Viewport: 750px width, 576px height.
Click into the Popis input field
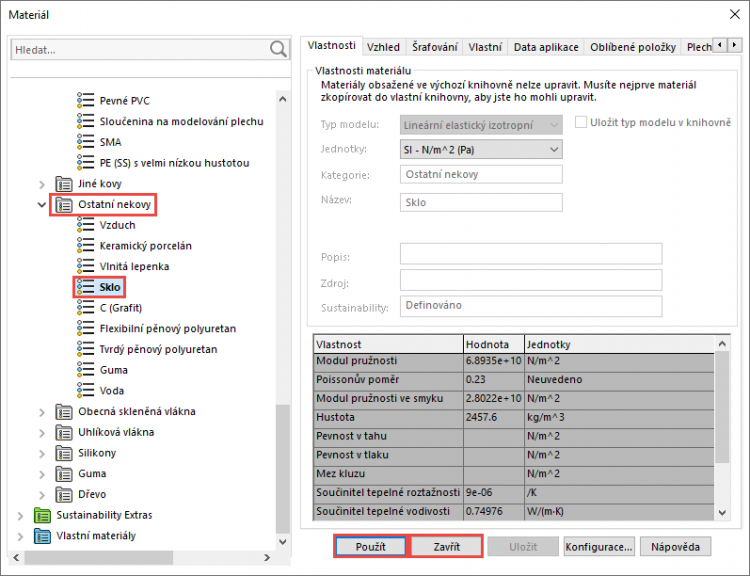click(x=530, y=254)
